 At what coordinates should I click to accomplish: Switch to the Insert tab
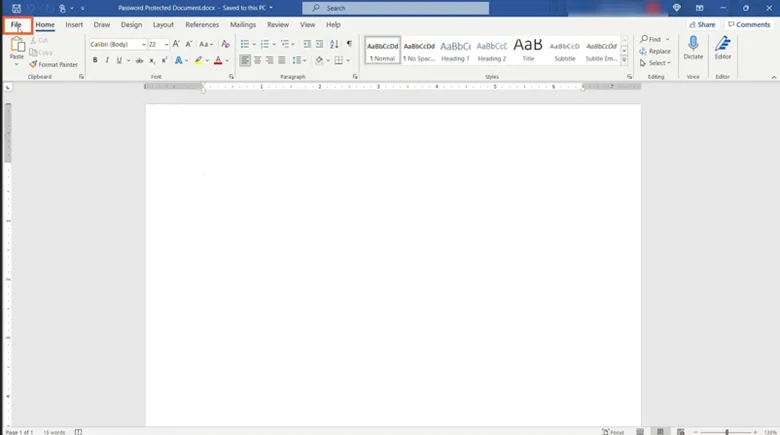click(74, 25)
